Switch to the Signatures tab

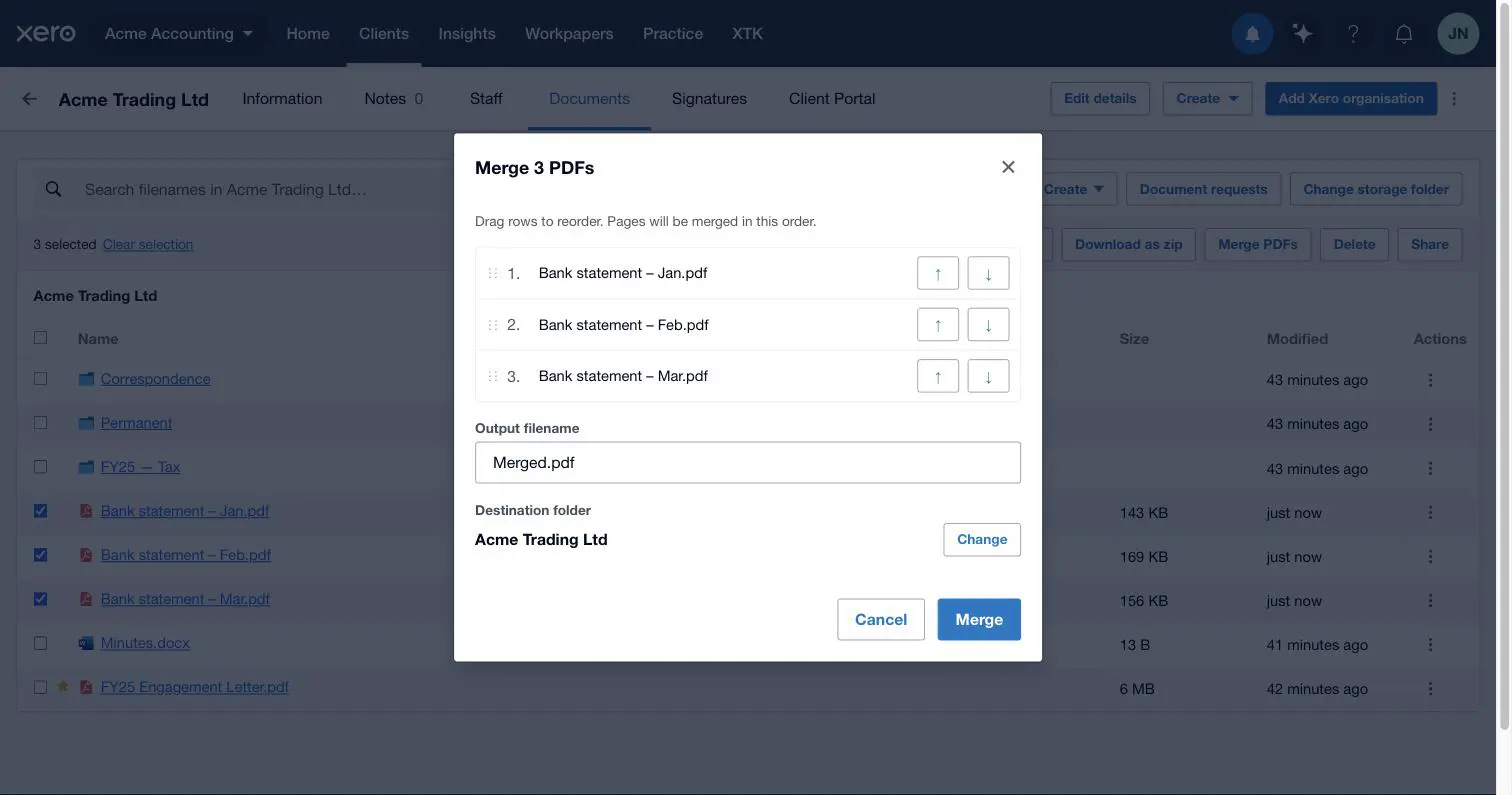click(x=709, y=98)
